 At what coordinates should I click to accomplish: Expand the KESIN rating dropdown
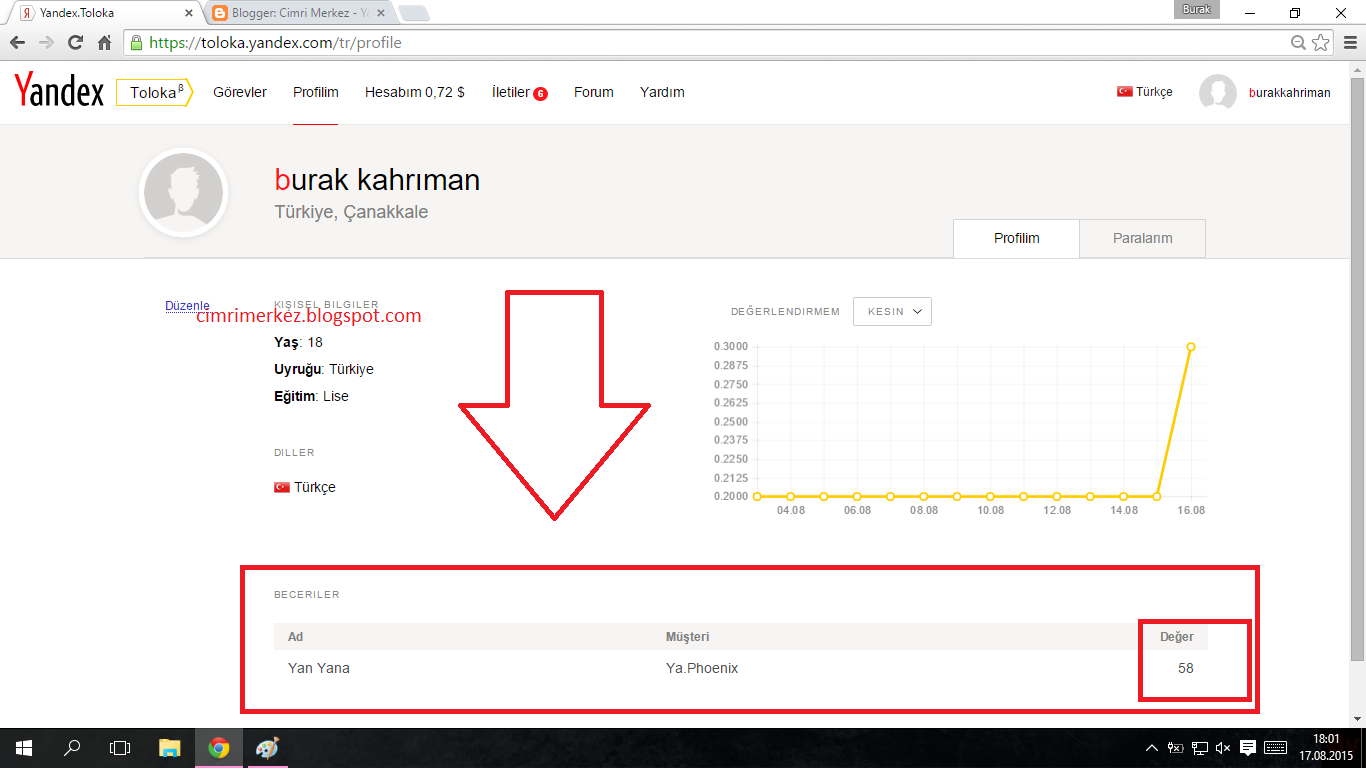click(x=892, y=311)
